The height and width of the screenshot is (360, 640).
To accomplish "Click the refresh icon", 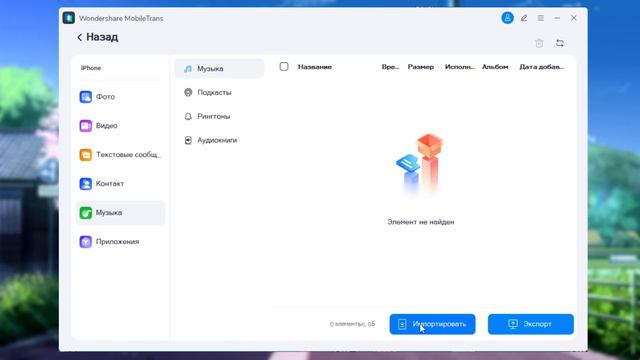I will (560, 43).
